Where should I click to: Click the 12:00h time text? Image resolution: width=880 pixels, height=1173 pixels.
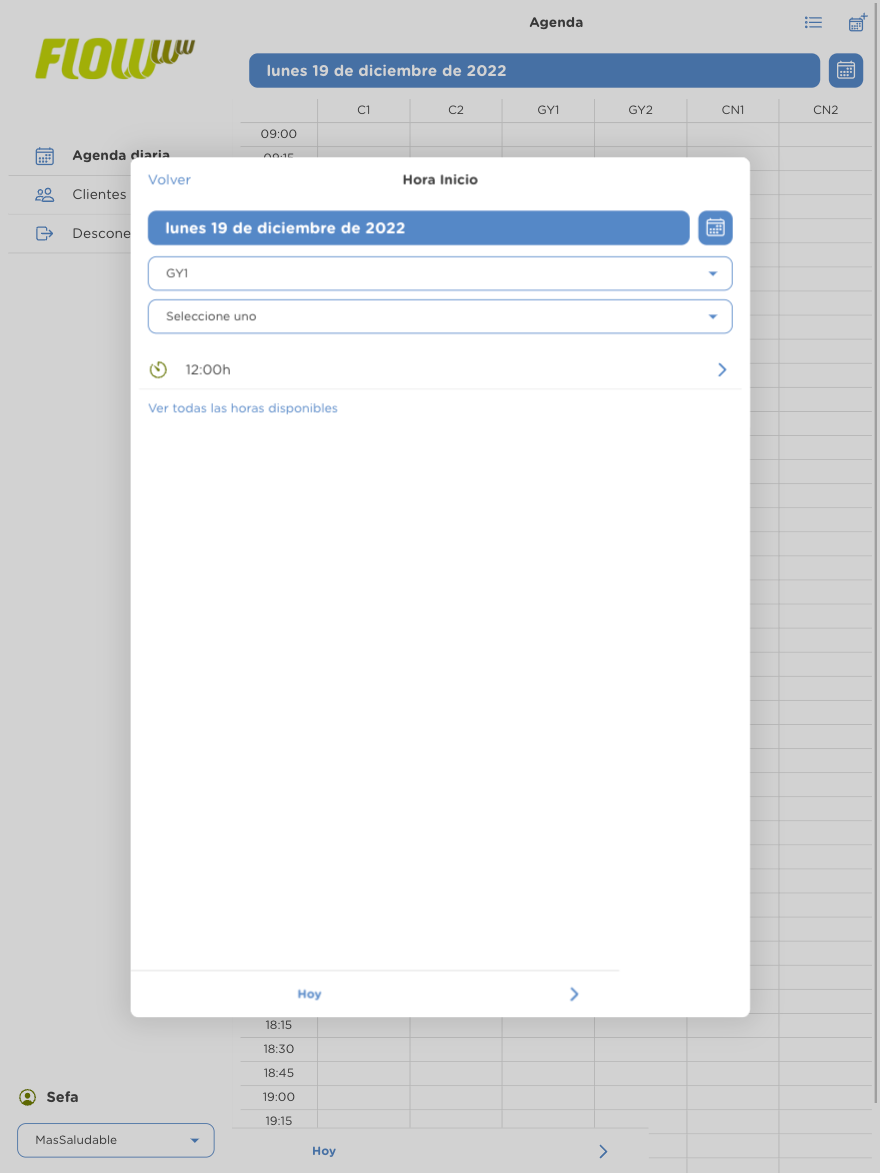[208, 370]
